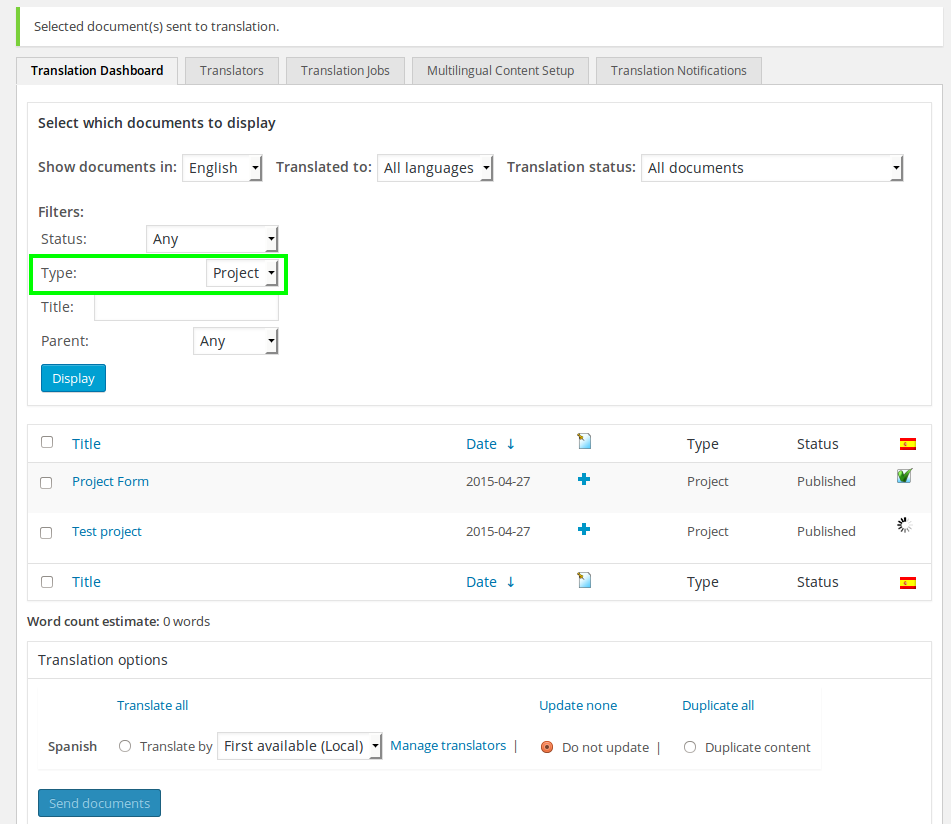The width and height of the screenshot is (951, 824).
Task: Click the Title filter text field
Action: (x=186, y=307)
